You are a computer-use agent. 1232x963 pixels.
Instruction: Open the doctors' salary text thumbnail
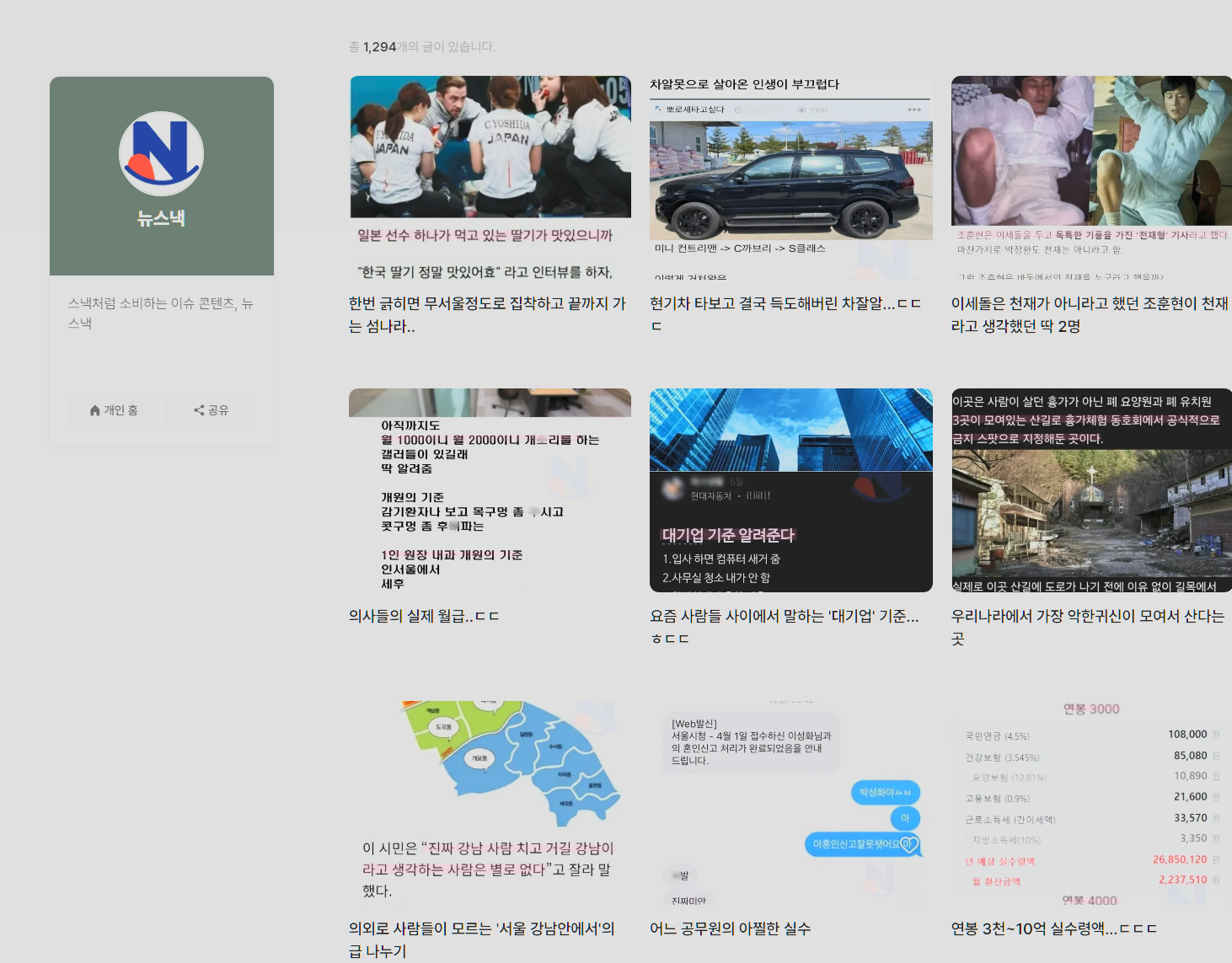click(x=490, y=490)
